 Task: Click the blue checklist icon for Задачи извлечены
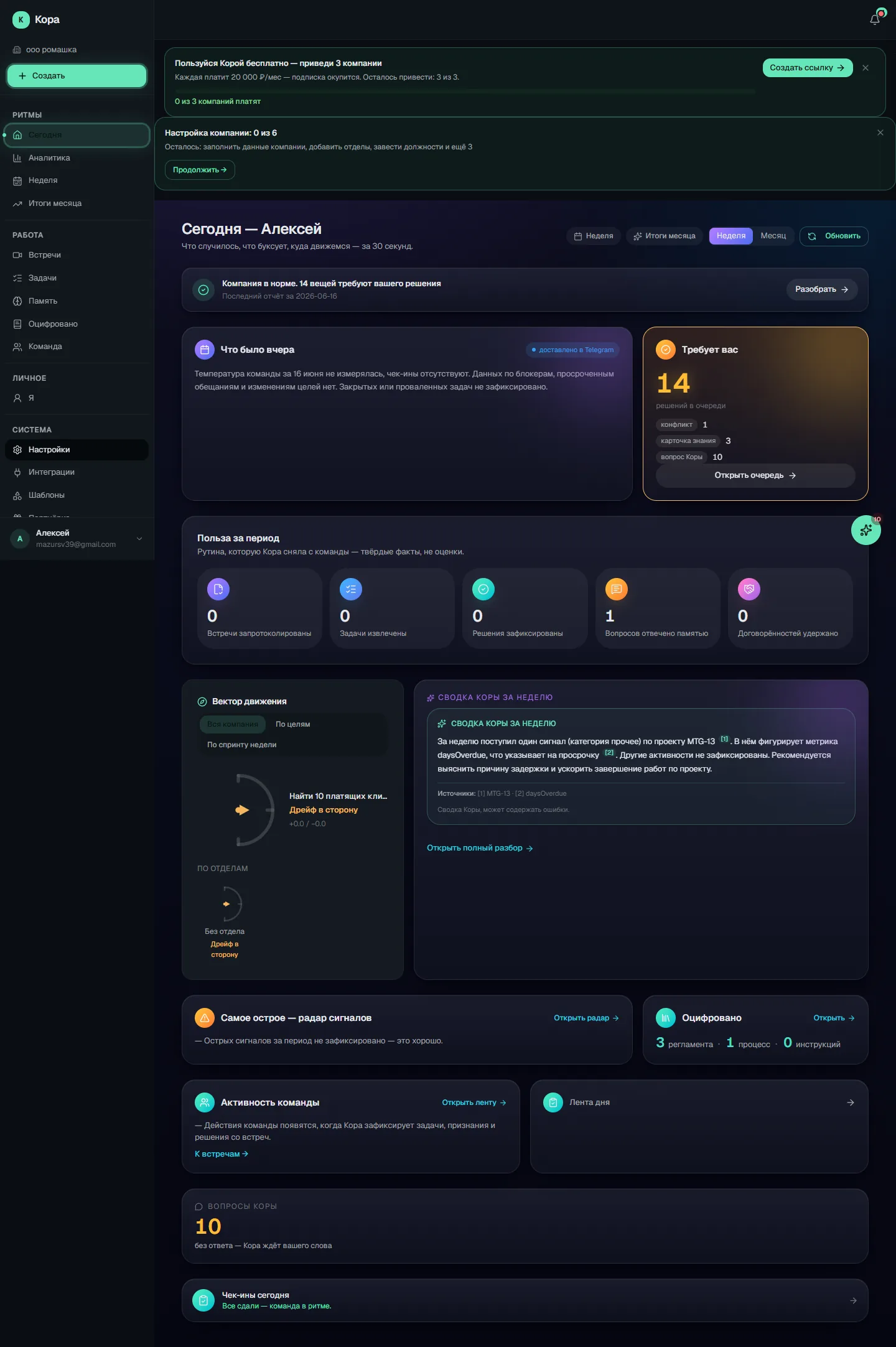point(351,589)
